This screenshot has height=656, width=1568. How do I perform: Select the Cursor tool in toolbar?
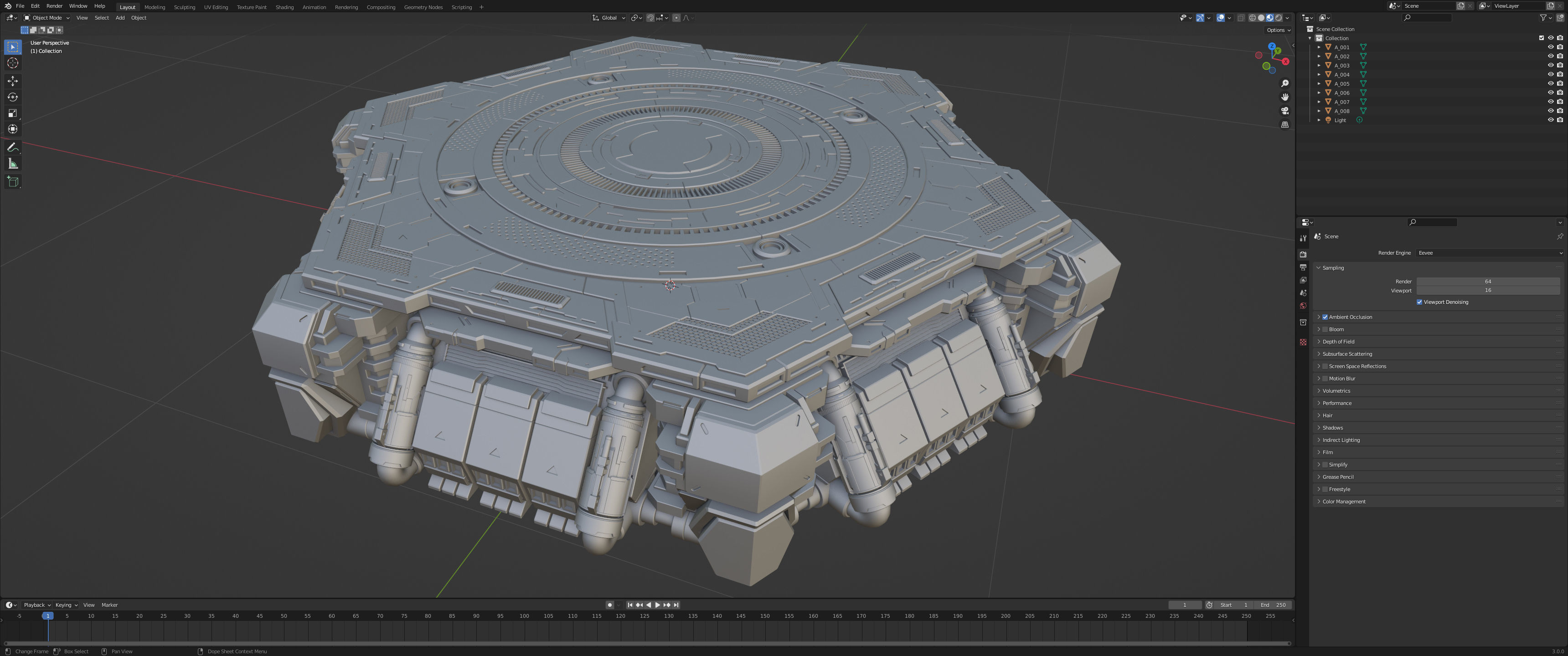(x=13, y=63)
